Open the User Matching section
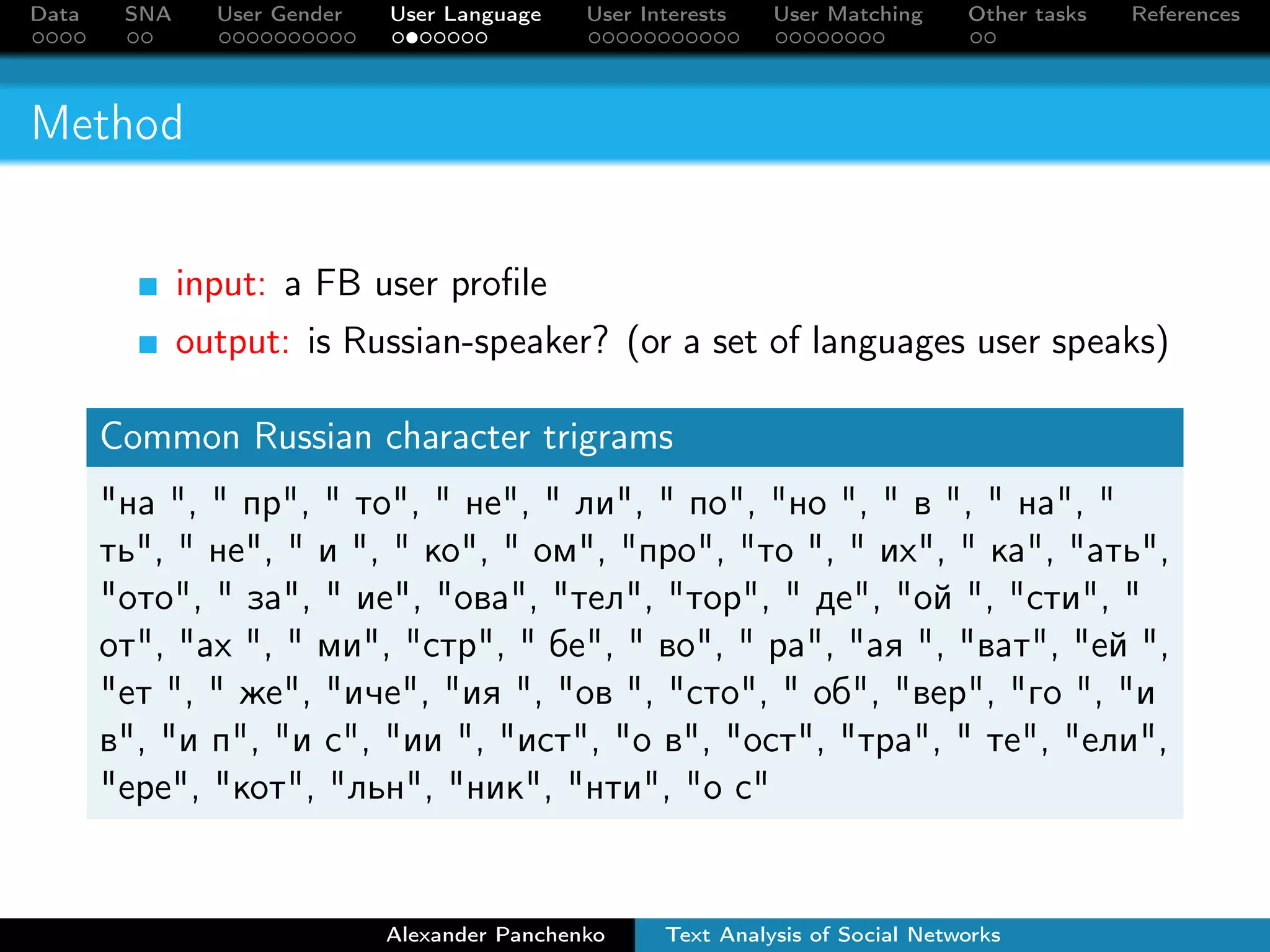Viewport: 1270px width, 952px height. (848, 14)
